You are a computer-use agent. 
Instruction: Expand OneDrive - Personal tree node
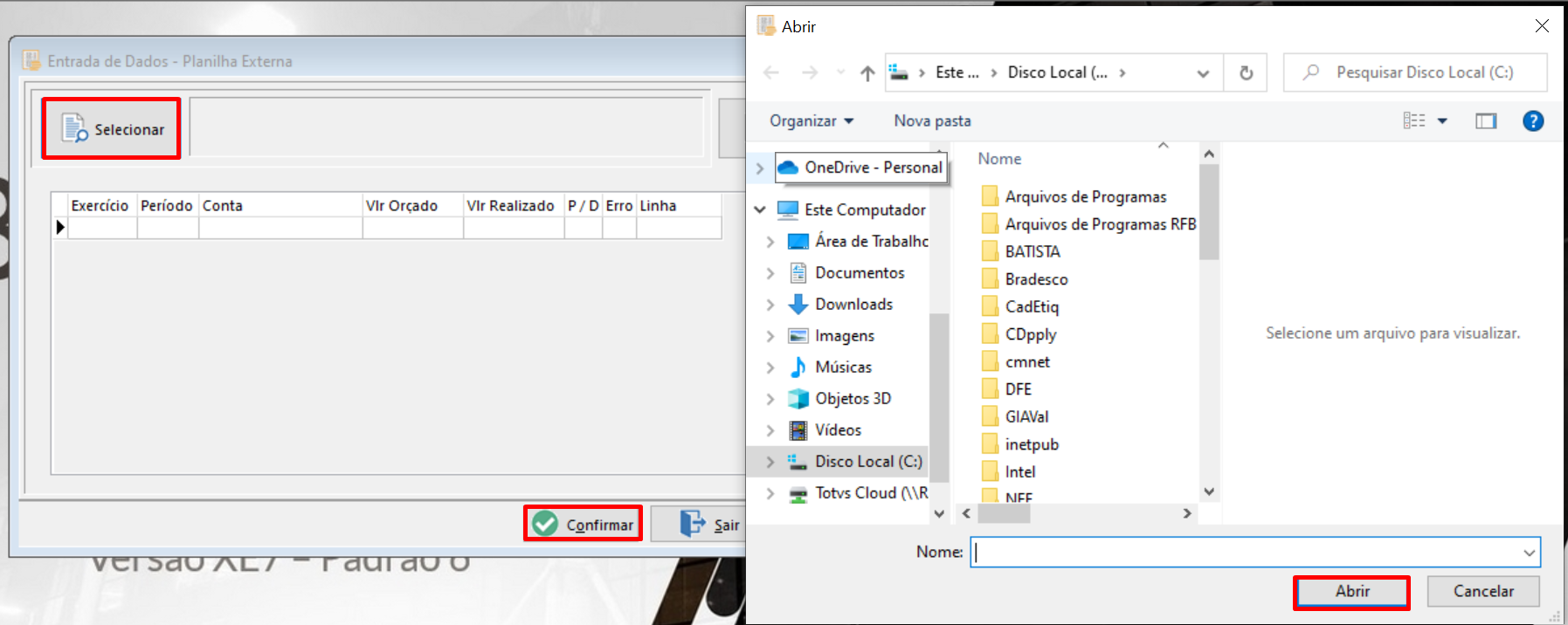[760, 168]
